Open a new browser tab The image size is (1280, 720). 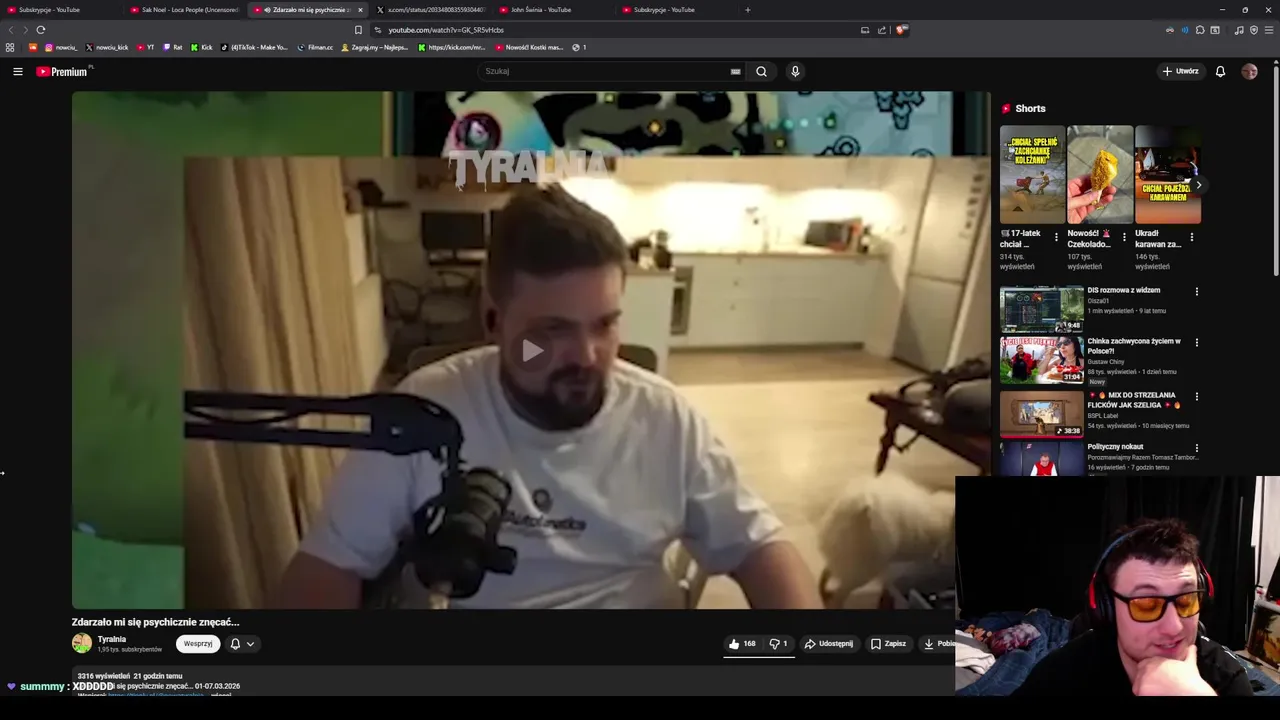(747, 10)
